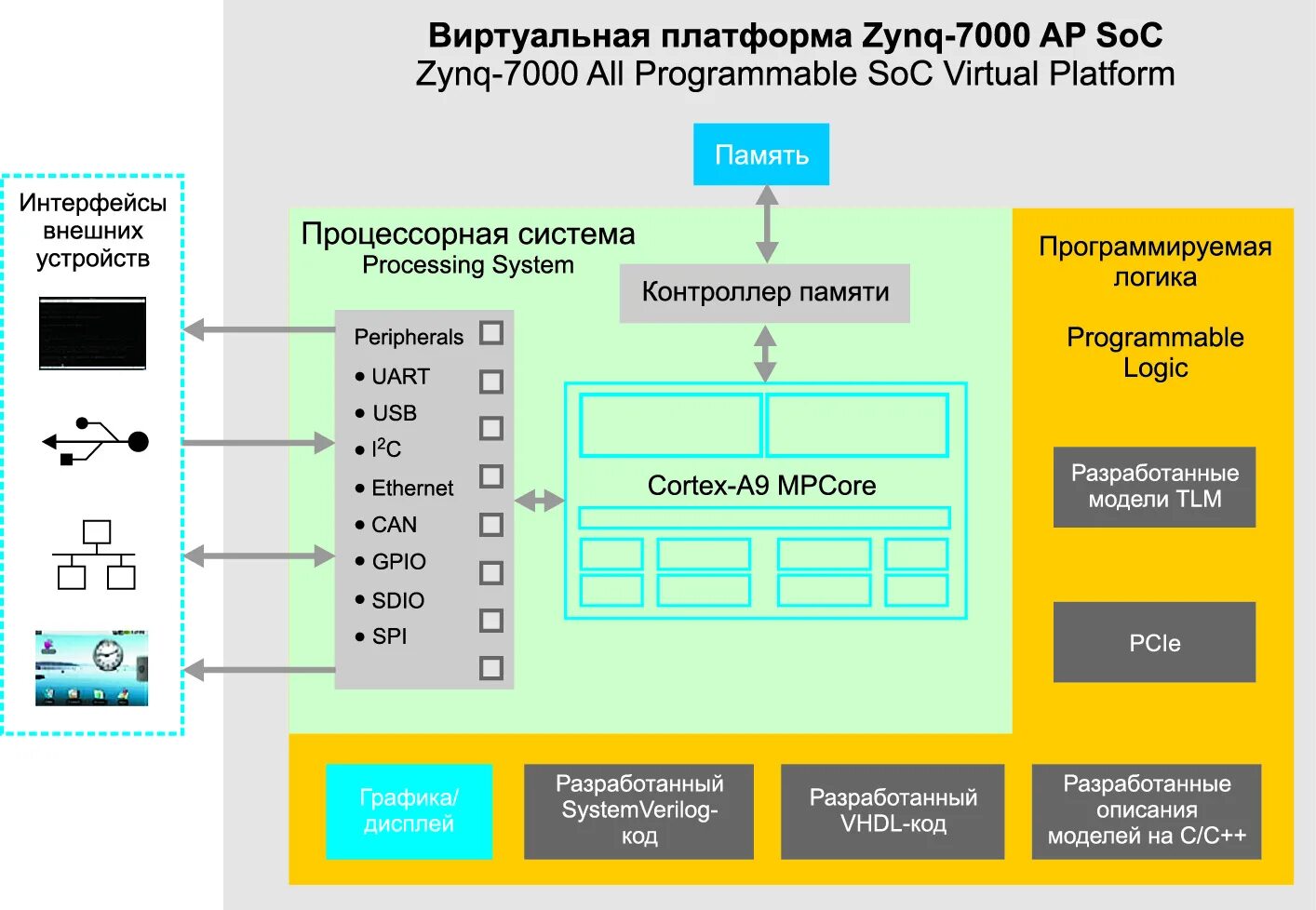Click the terminal console screenshot icon
Viewport: 1316px width, 910px height.
(92, 333)
